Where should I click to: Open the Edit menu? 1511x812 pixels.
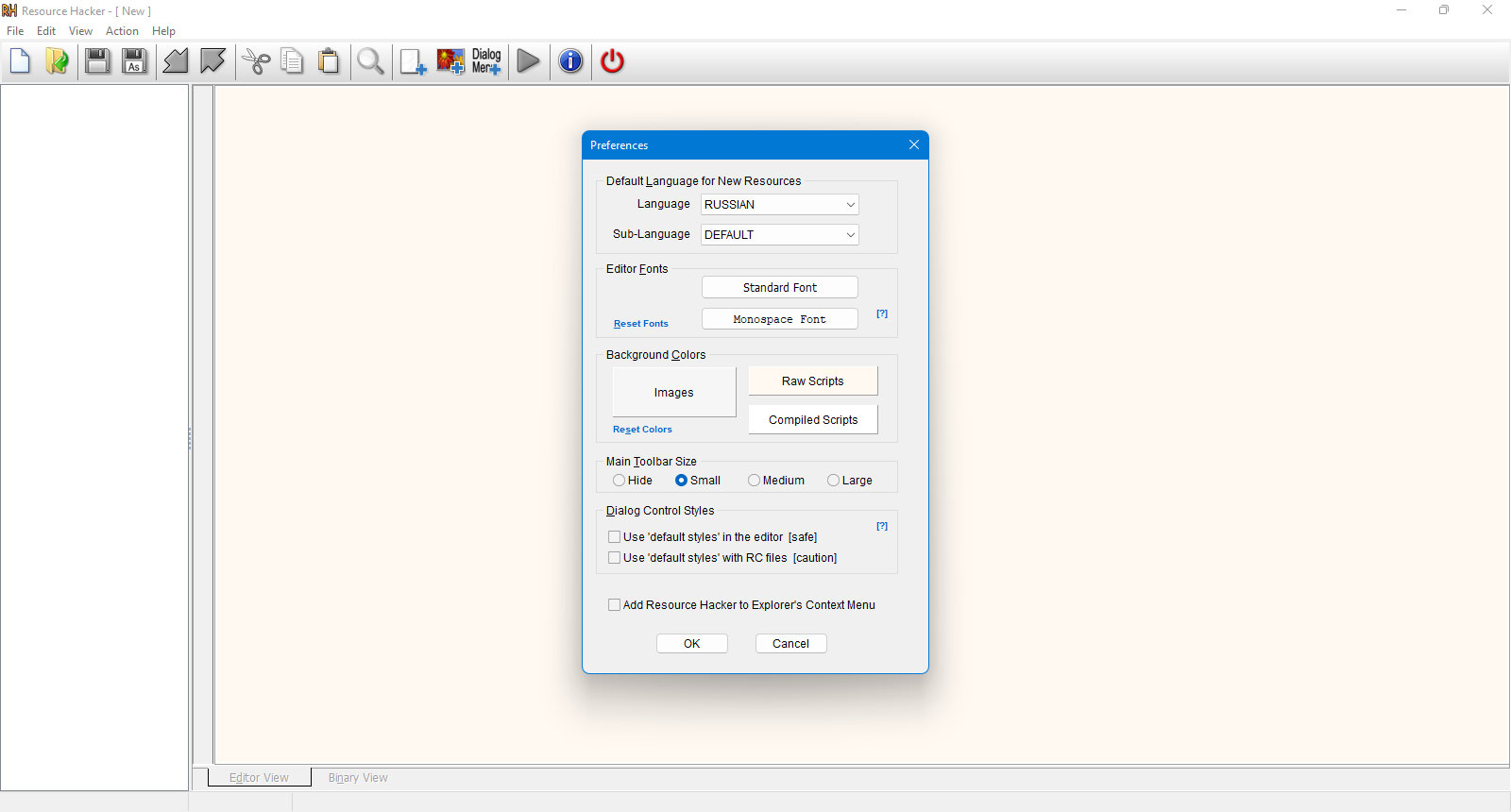[x=46, y=31]
